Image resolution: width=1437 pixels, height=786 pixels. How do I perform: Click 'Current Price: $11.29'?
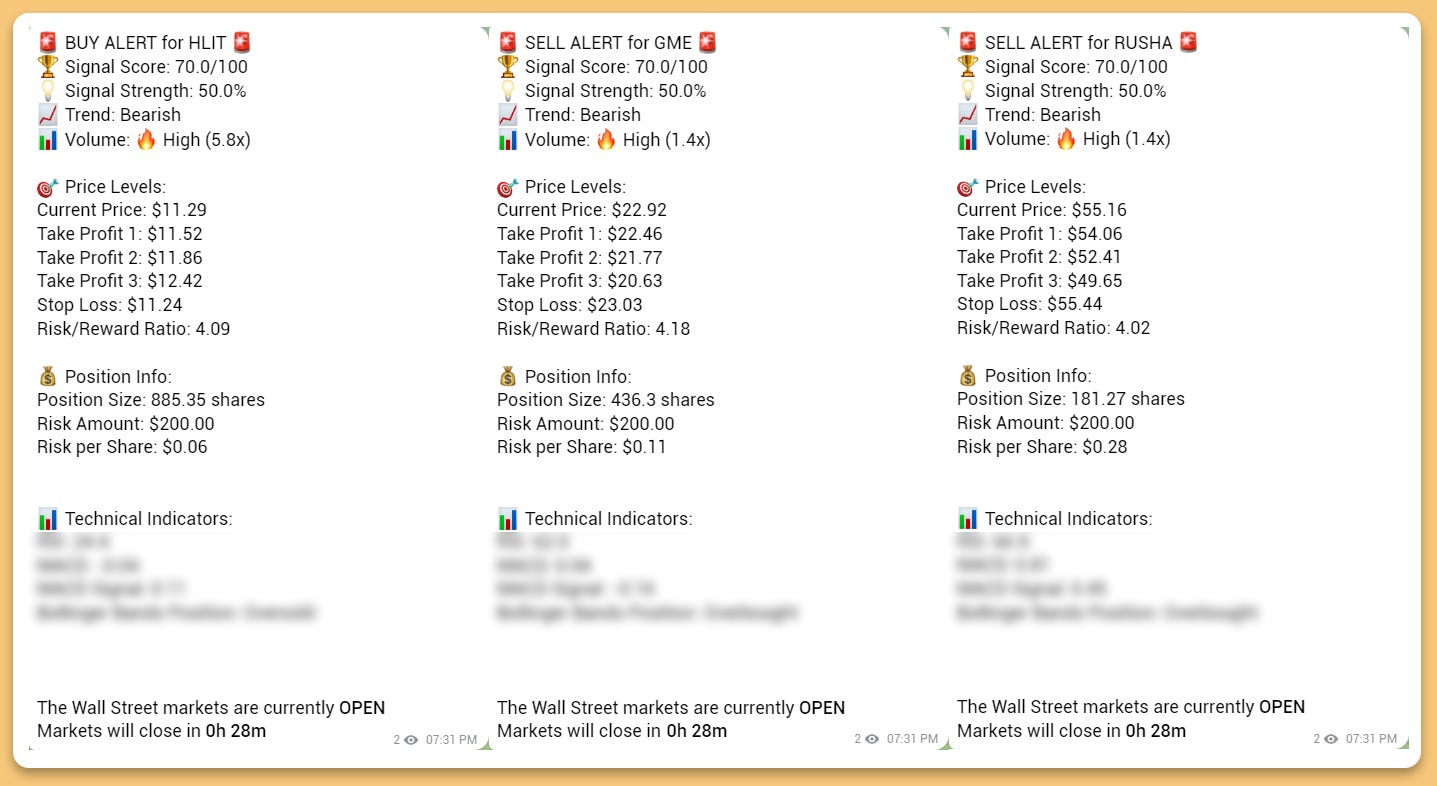[122, 210]
